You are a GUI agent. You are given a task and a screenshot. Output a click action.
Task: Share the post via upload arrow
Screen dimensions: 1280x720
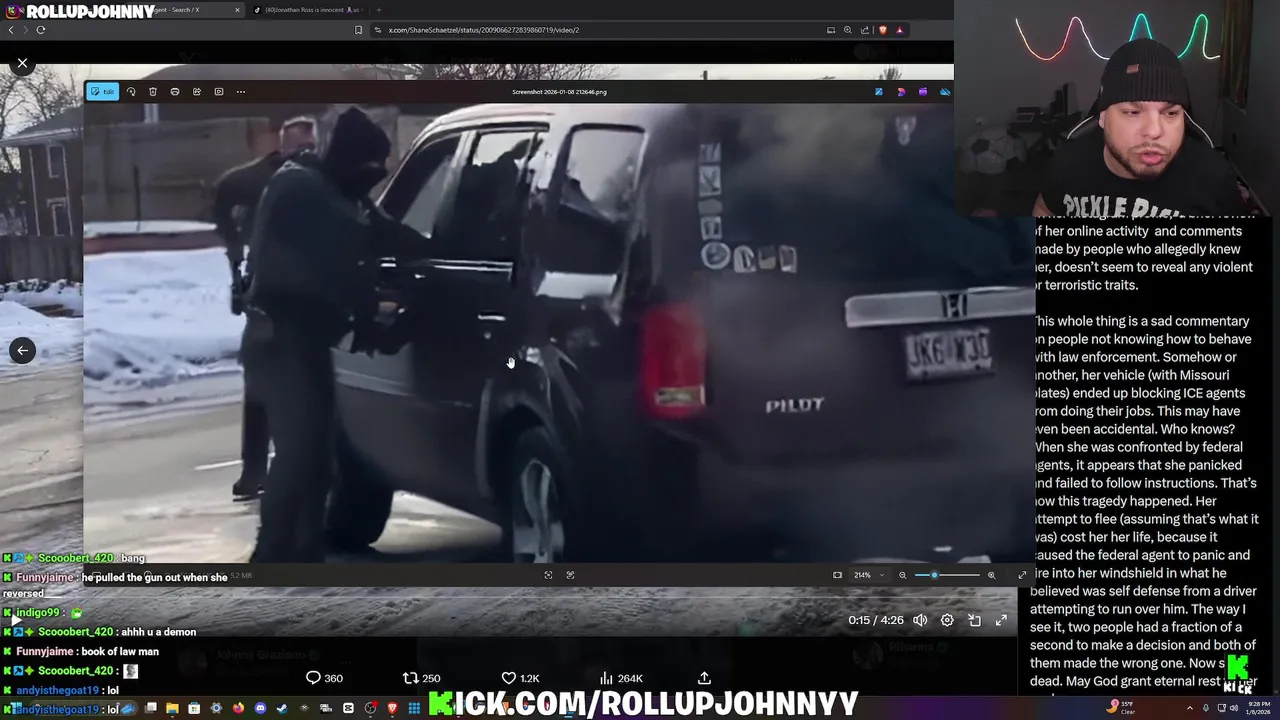click(704, 678)
